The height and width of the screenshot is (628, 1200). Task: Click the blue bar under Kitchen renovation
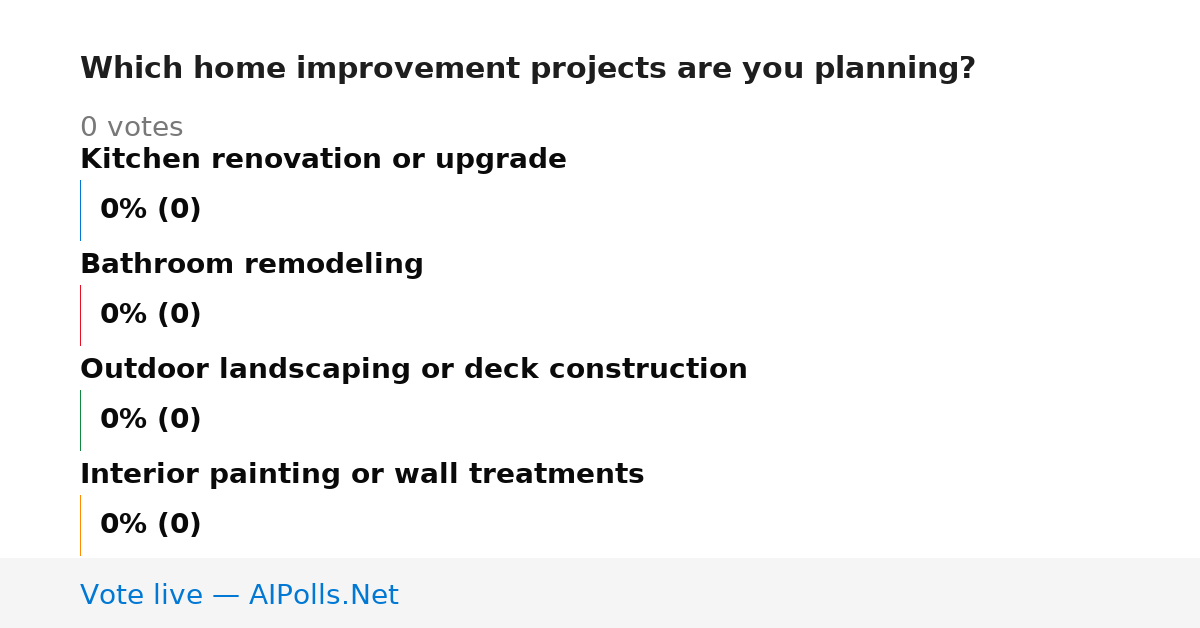coord(80,210)
